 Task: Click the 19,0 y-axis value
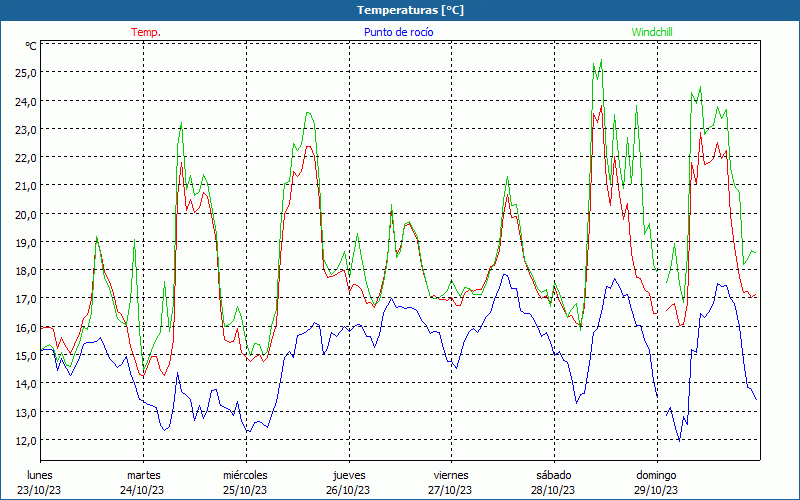tap(26, 242)
